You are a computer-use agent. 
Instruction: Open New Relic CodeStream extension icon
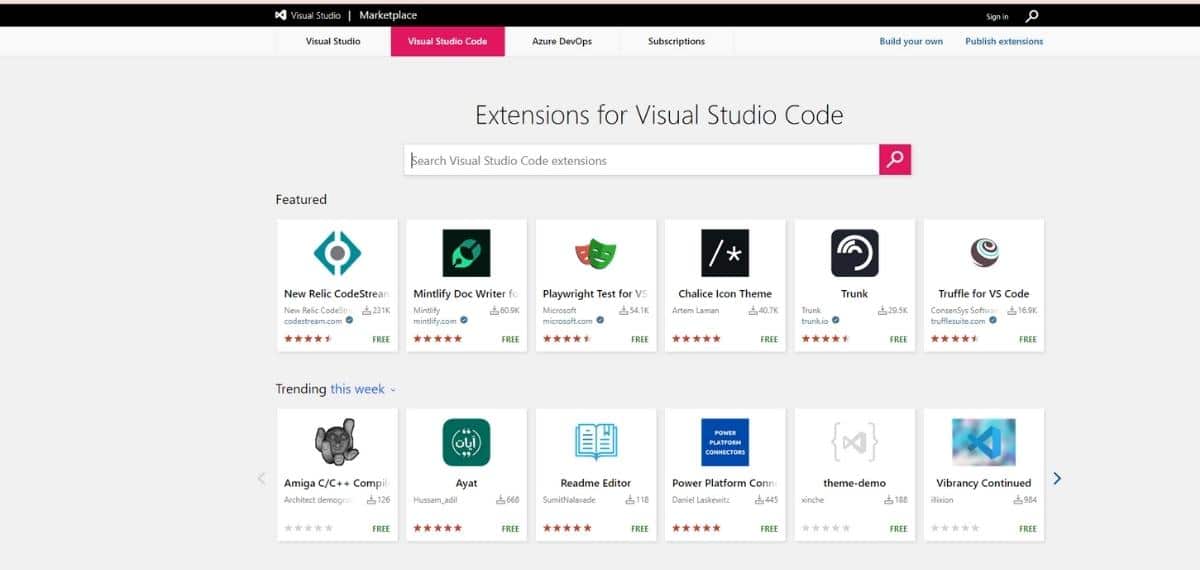tap(337, 253)
